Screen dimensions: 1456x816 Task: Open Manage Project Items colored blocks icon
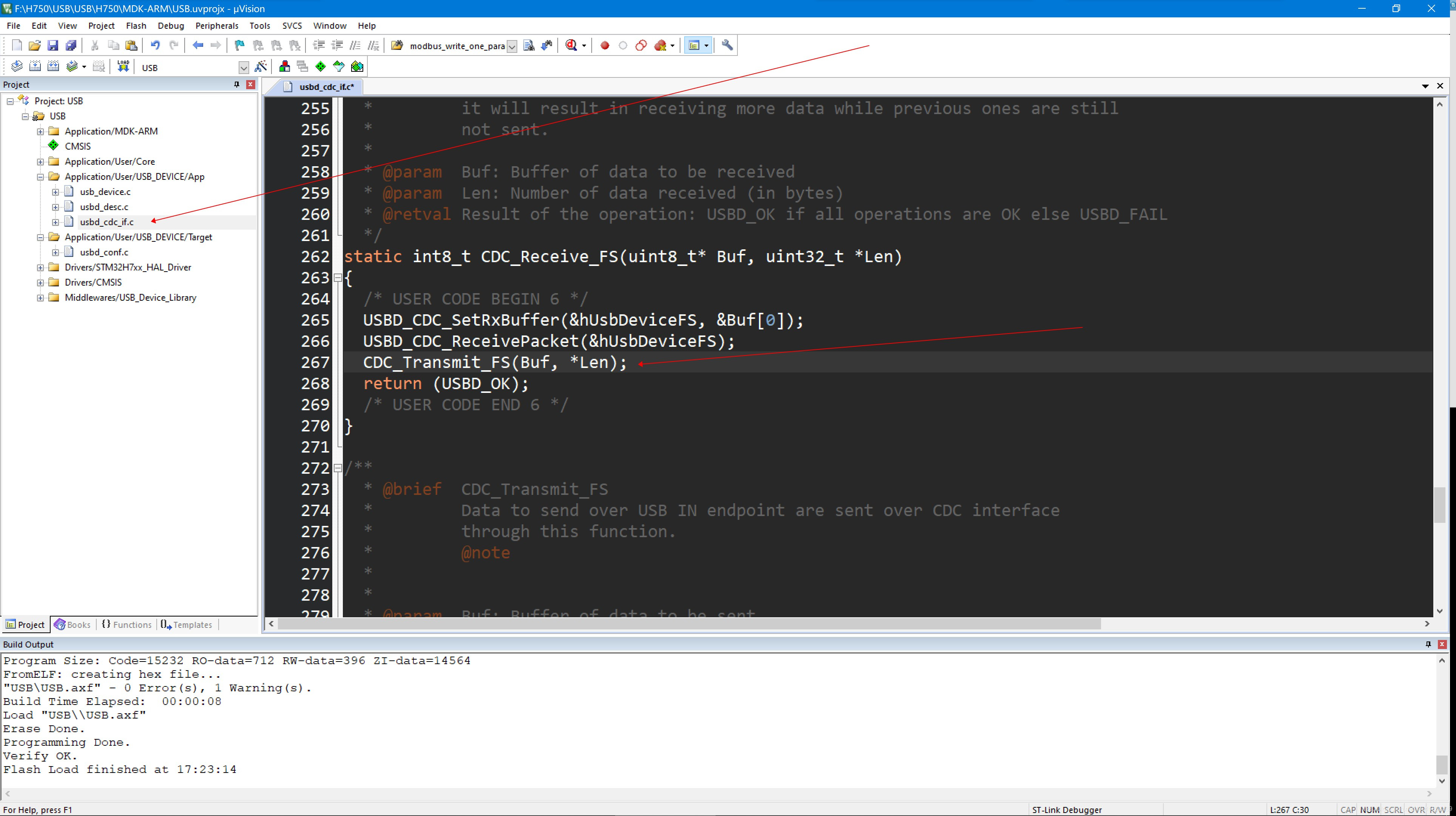point(284,67)
